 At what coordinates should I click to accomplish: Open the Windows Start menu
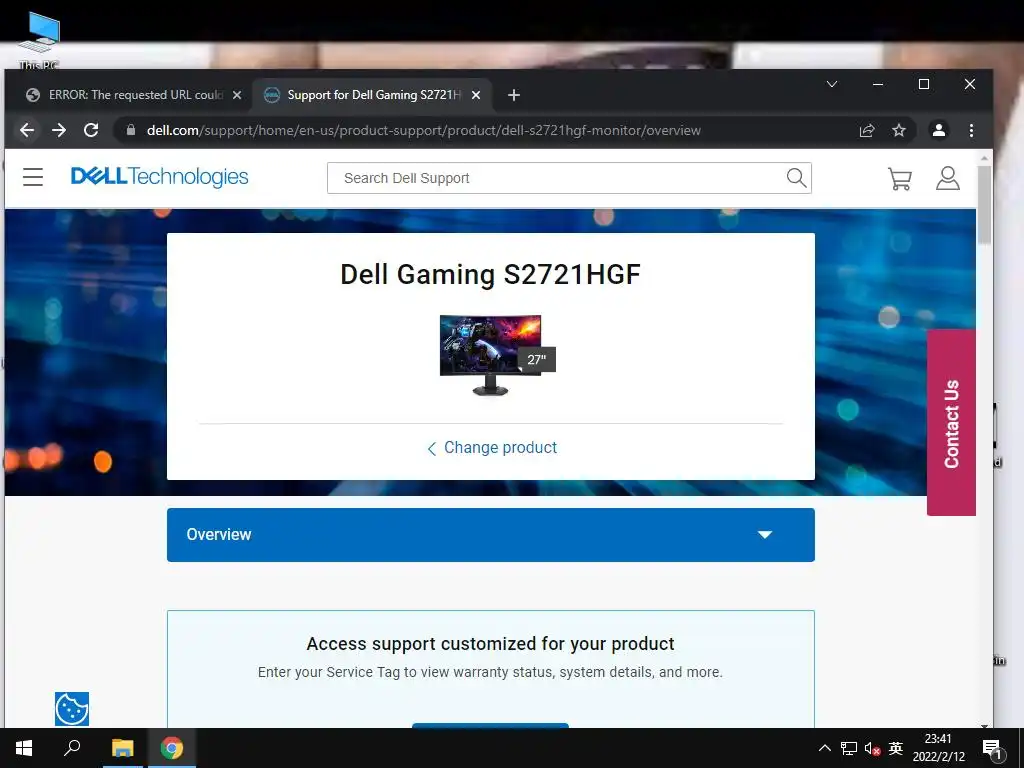[24, 748]
